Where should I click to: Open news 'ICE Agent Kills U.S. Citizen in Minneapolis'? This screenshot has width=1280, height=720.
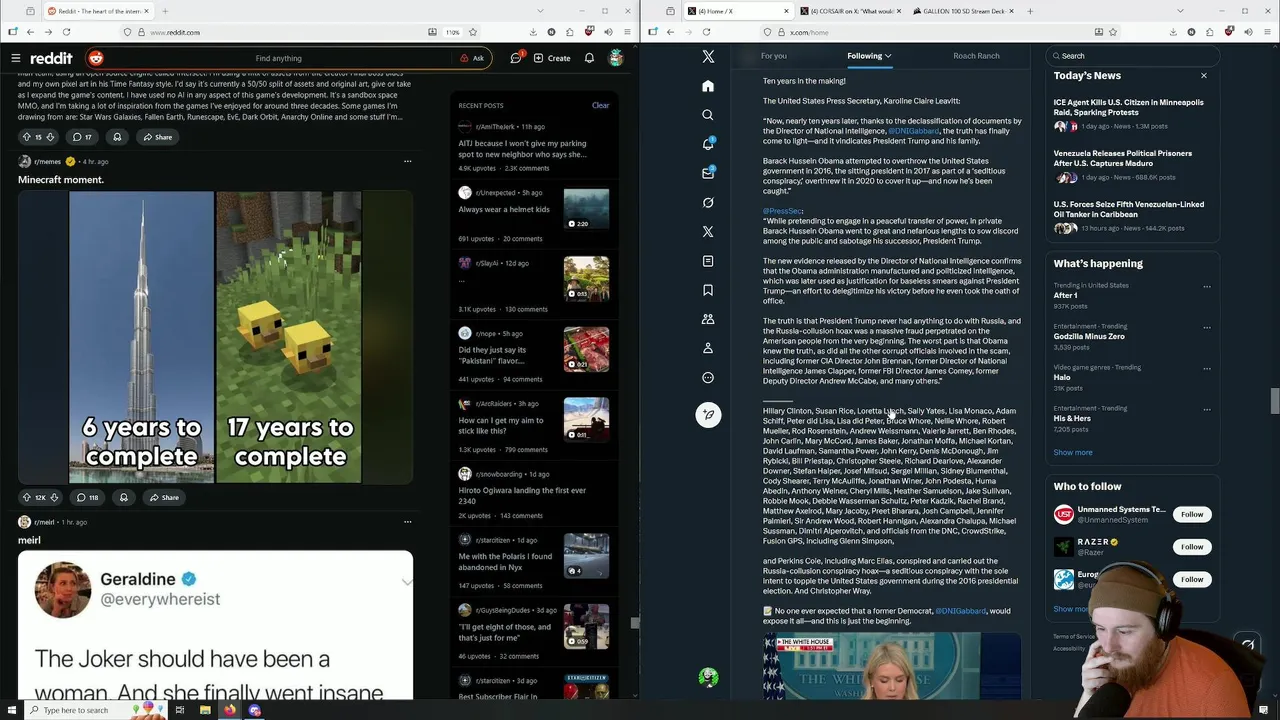tap(1128, 107)
